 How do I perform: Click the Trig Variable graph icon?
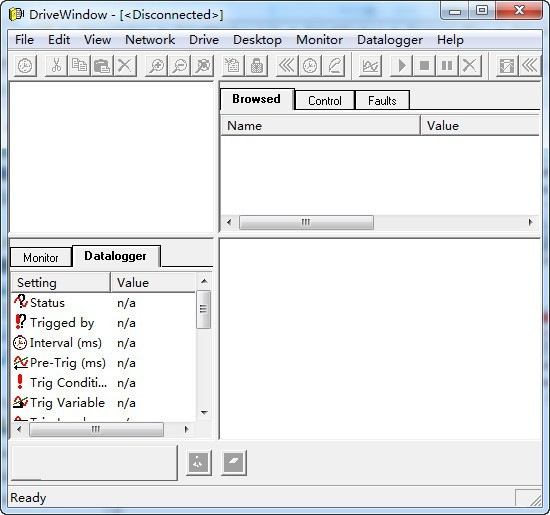pyautogui.click(x=21, y=402)
